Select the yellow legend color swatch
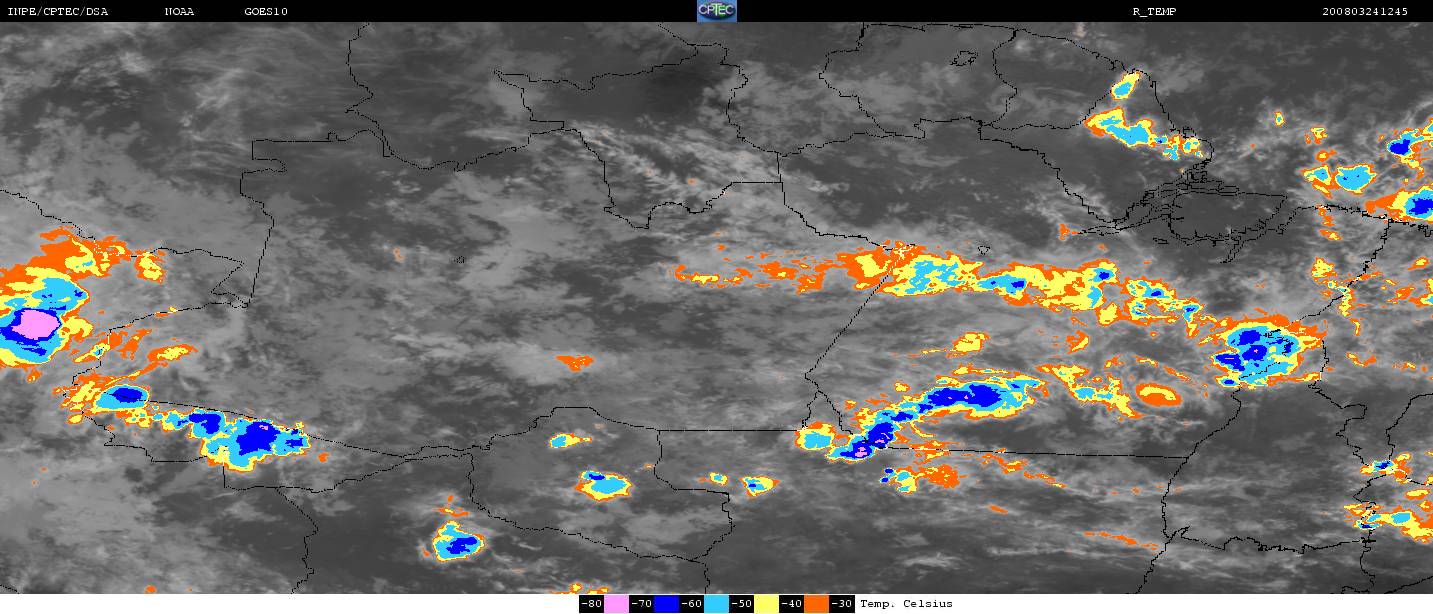Viewport: 1433px width, 614px height. click(766, 604)
